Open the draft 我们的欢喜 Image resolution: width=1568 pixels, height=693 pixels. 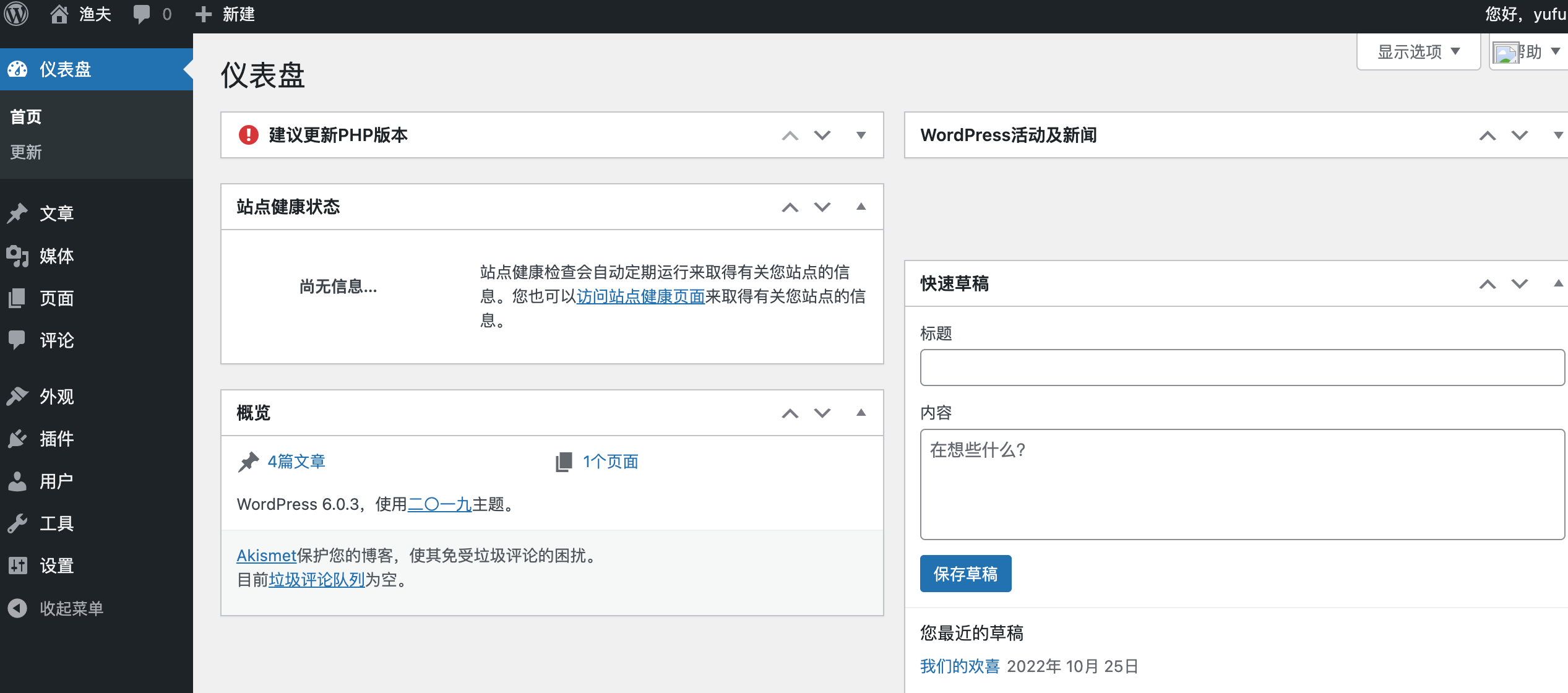(960, 666)
